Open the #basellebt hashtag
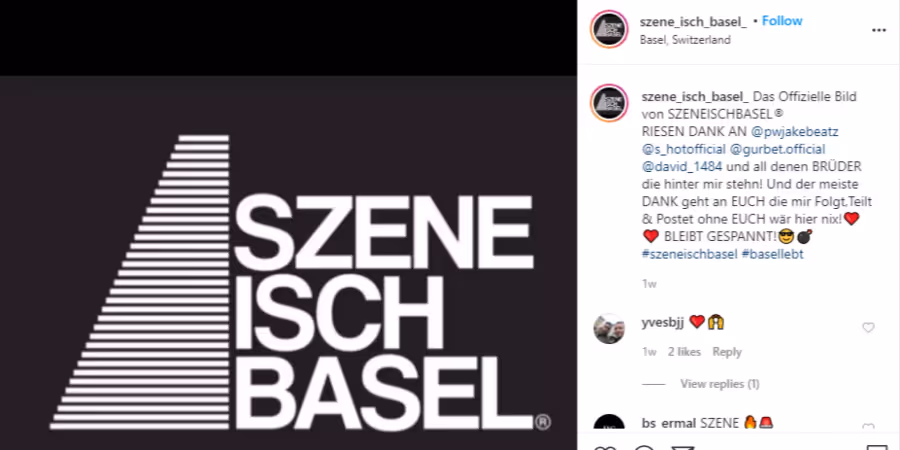The height and width of the screenshot is (450, 900). coord(773,254)
